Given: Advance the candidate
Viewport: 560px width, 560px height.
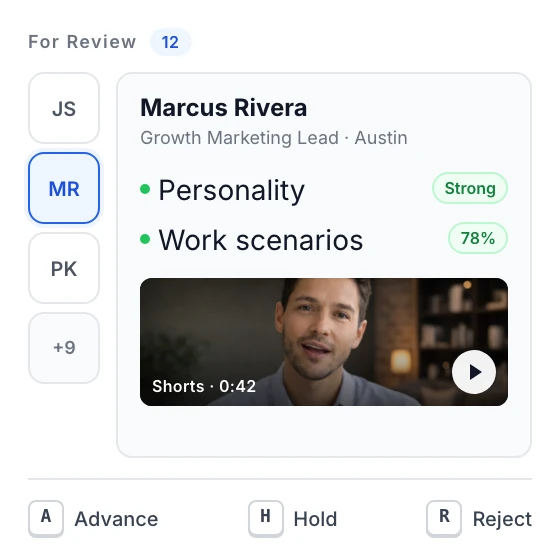Looking at the screenshot, I should coord(116,519).
